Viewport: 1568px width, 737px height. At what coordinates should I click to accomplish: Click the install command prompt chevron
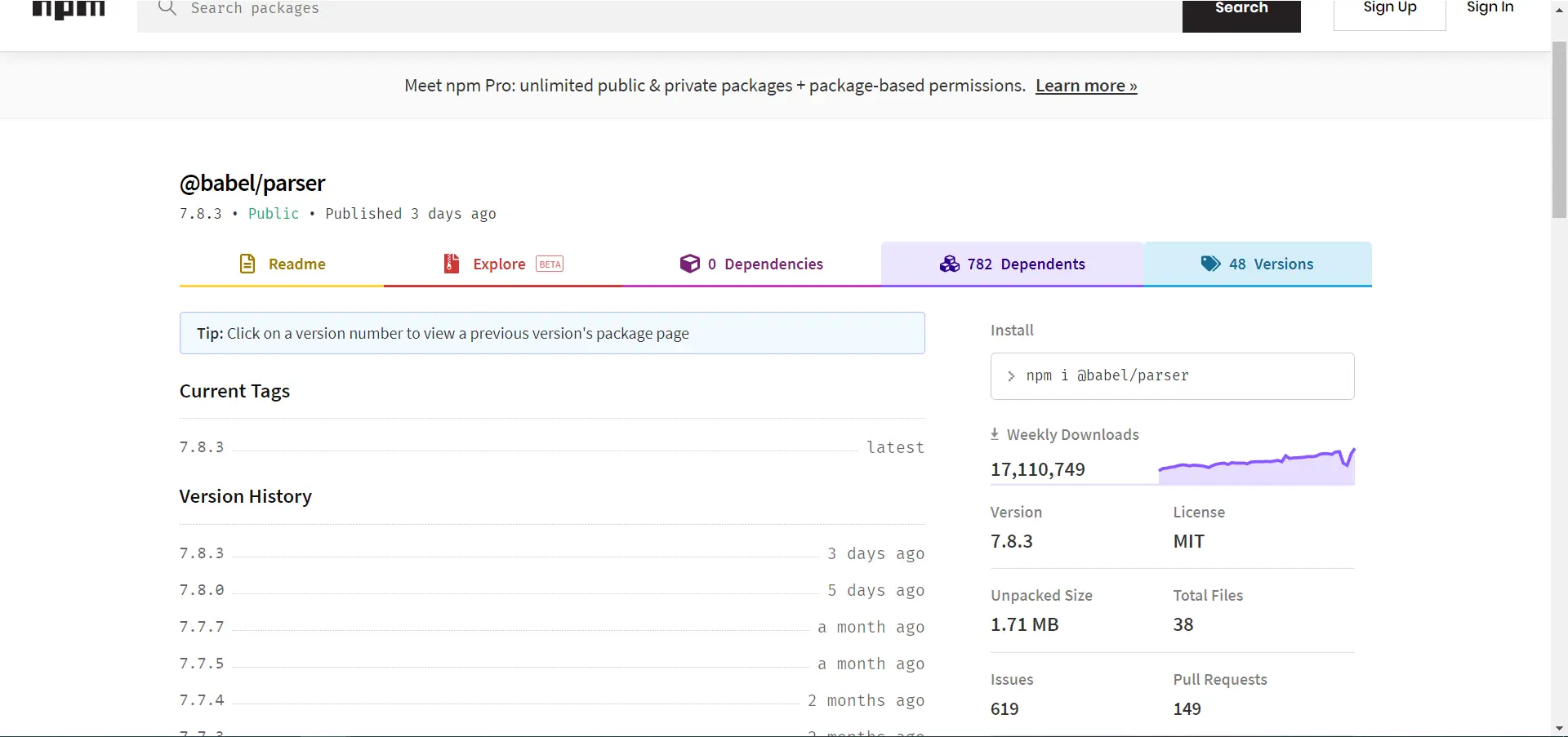[1011, 376]
